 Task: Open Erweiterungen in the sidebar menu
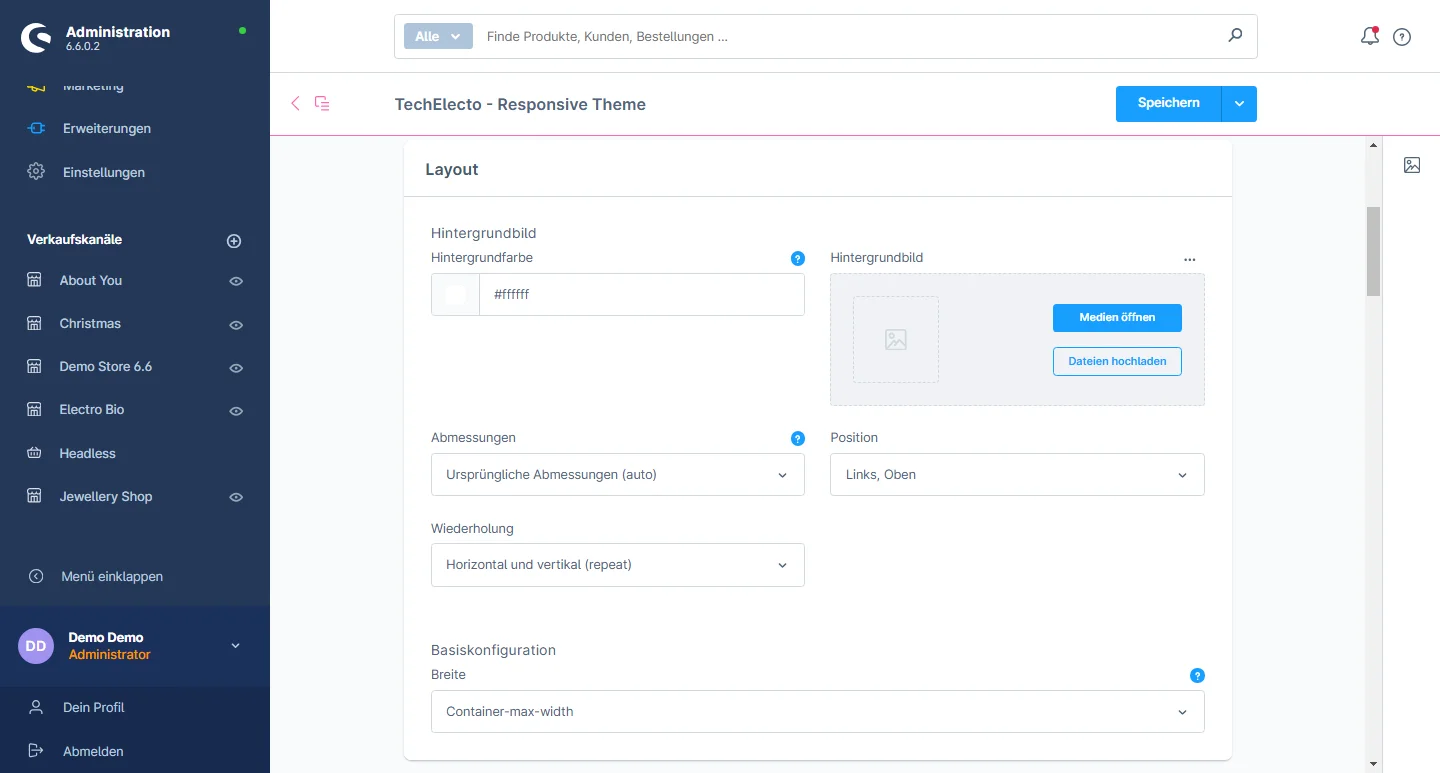point(106,129)
